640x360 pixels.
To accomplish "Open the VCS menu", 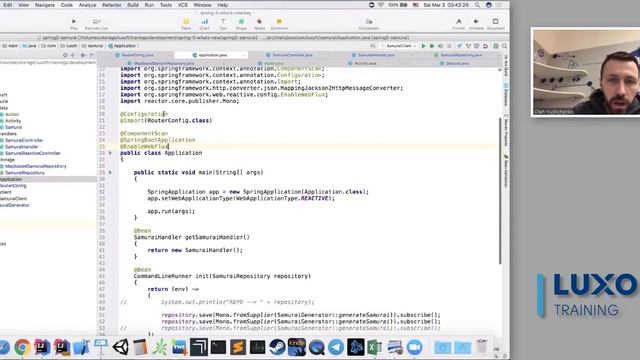I will coord(182,5).
